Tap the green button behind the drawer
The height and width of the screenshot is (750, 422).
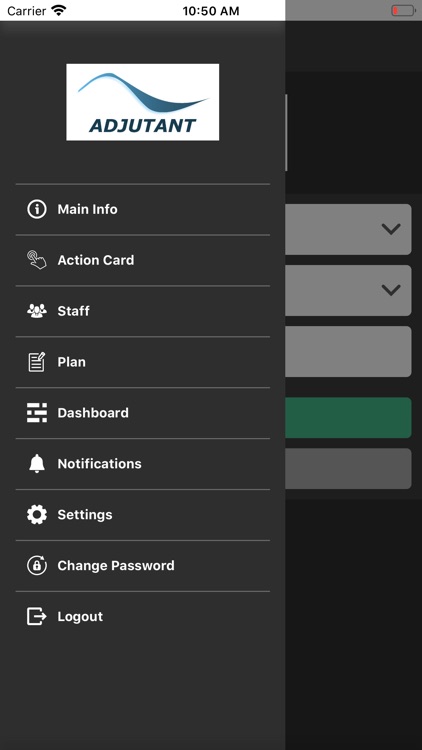(x=348, y=418)
